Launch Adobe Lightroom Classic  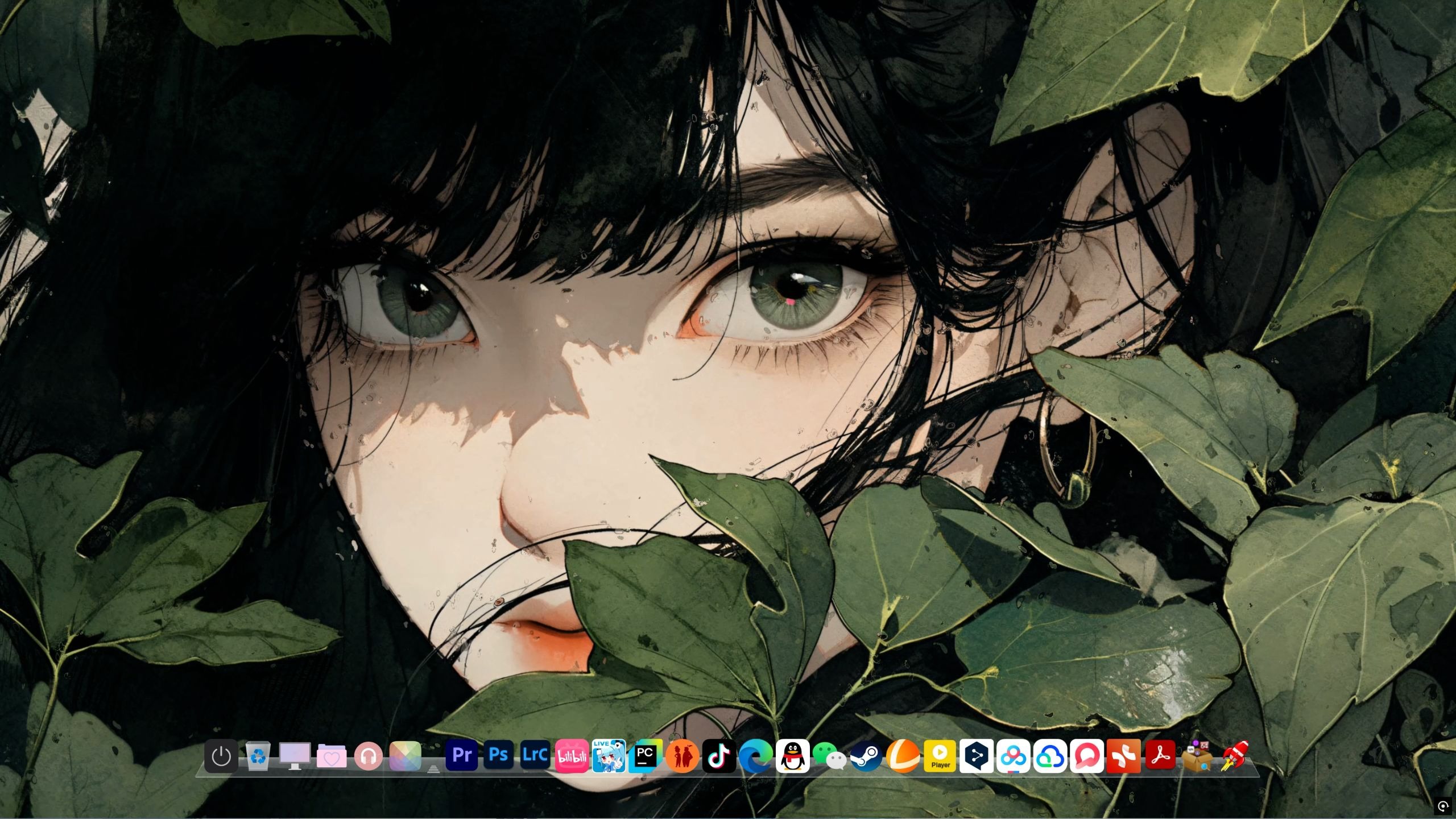535,755
